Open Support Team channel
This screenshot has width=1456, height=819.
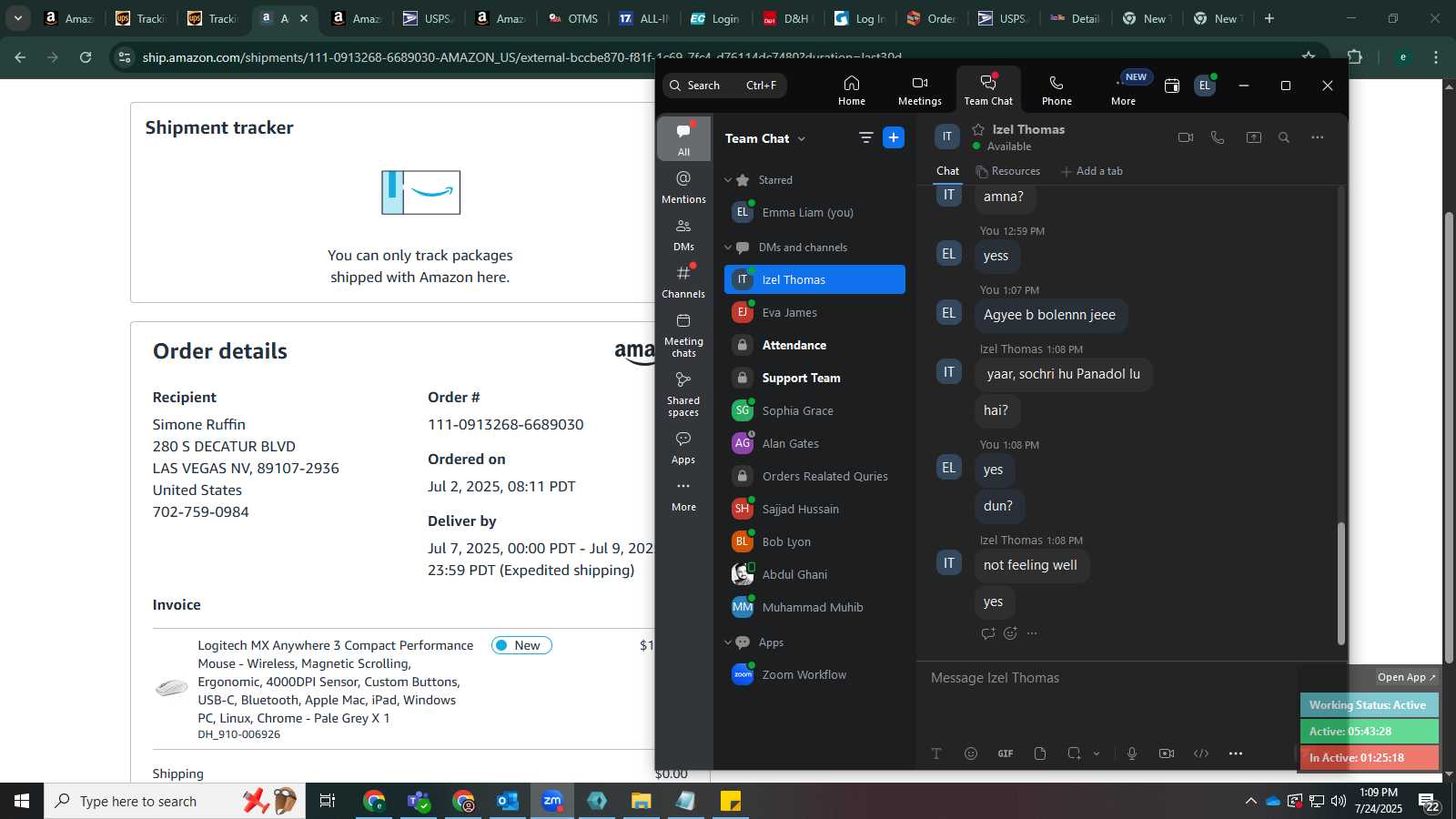(814, 378)
